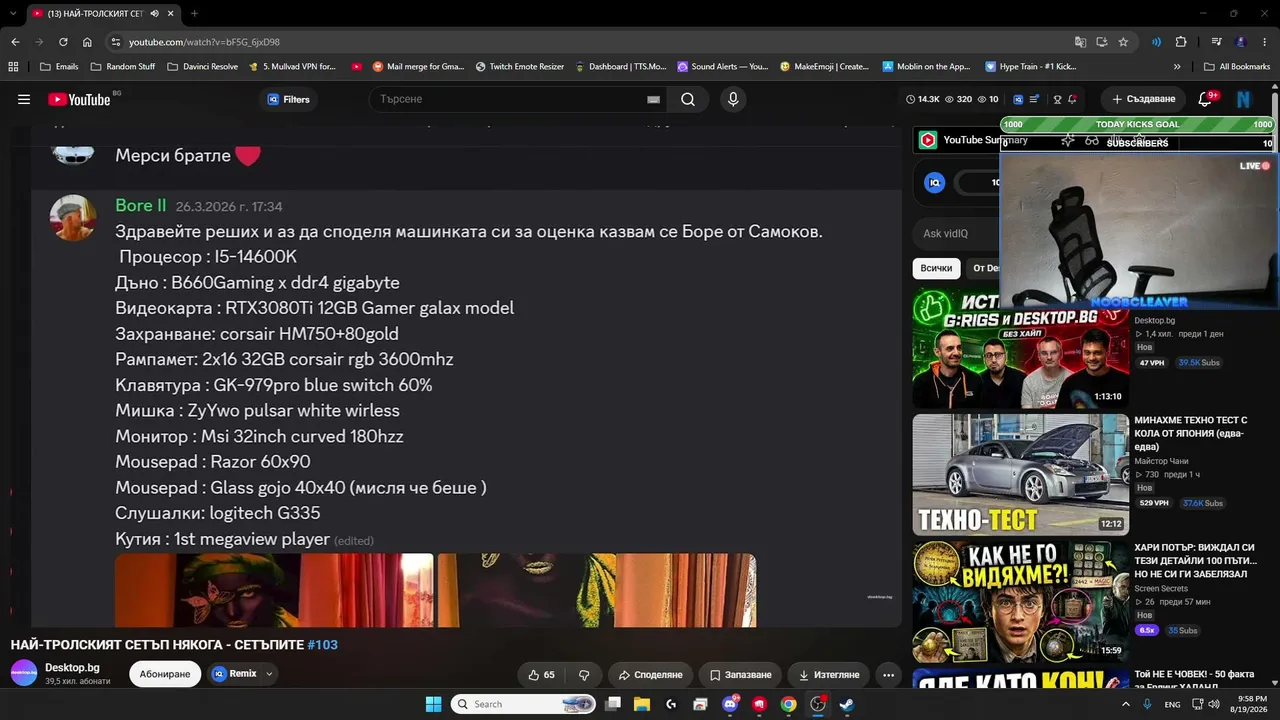This screenshot has width=1280, height=720.
Task: Open the Emails bookmark folder
Action: tap(59, 67)
